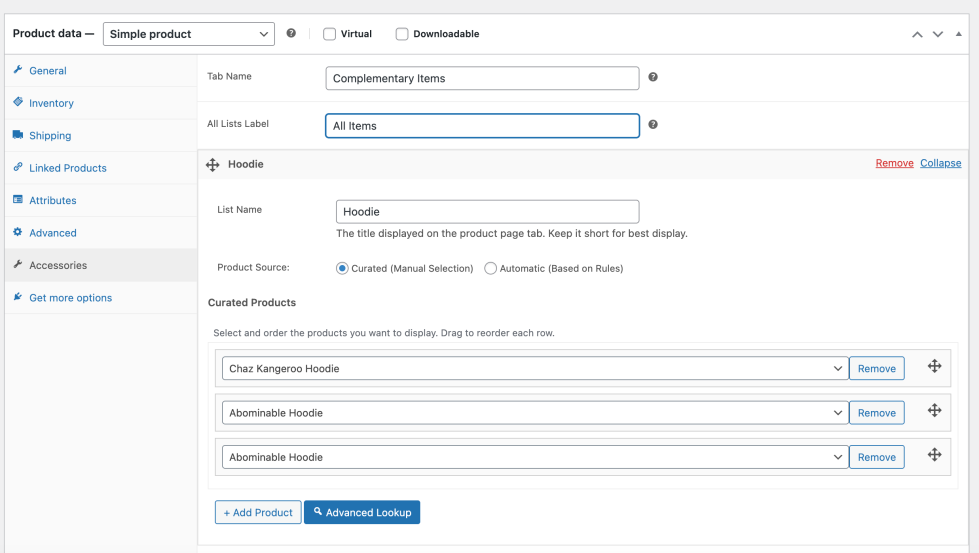979x553 pixels.
Task: Click help icon next to Tab Name field
Action: 653,77
